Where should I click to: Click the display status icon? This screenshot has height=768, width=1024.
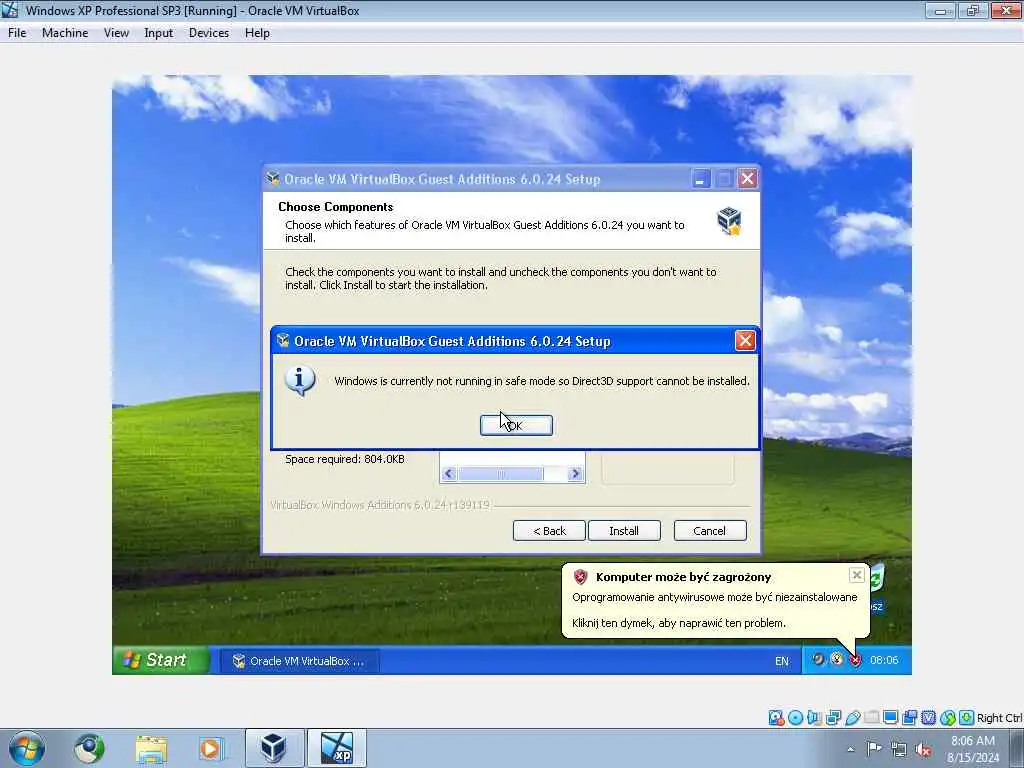click(890, 718)
